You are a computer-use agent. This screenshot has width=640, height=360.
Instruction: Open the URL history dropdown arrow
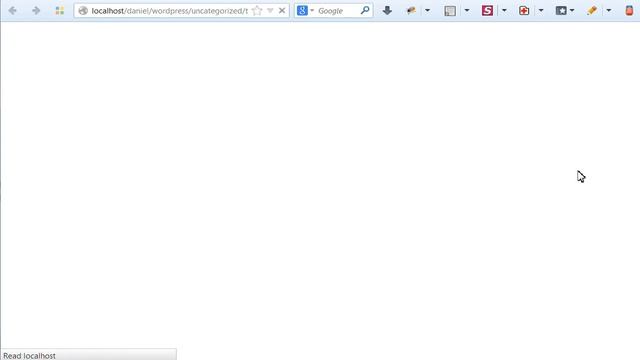pos(270,11)
